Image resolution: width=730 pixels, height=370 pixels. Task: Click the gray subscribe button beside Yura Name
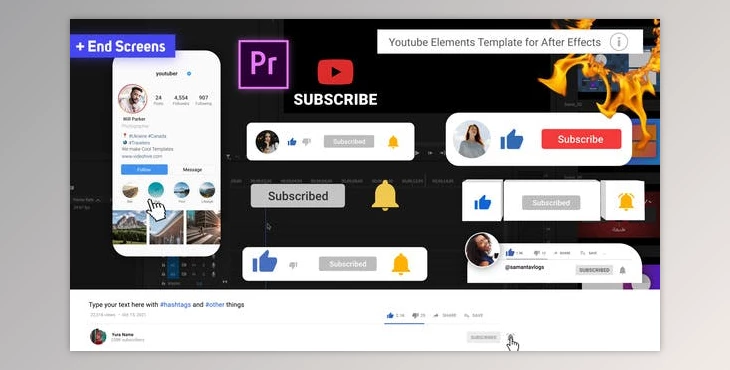point(483,337)
